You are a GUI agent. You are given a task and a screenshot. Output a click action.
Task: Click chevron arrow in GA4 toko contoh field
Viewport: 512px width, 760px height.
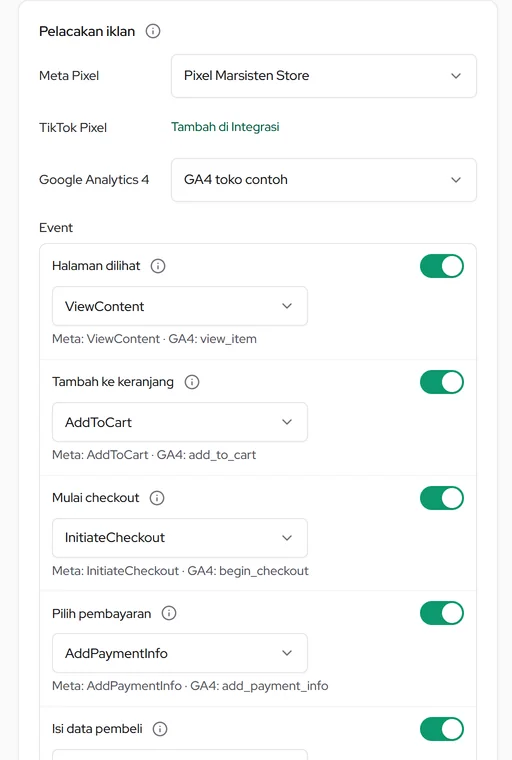coord(456,180)
